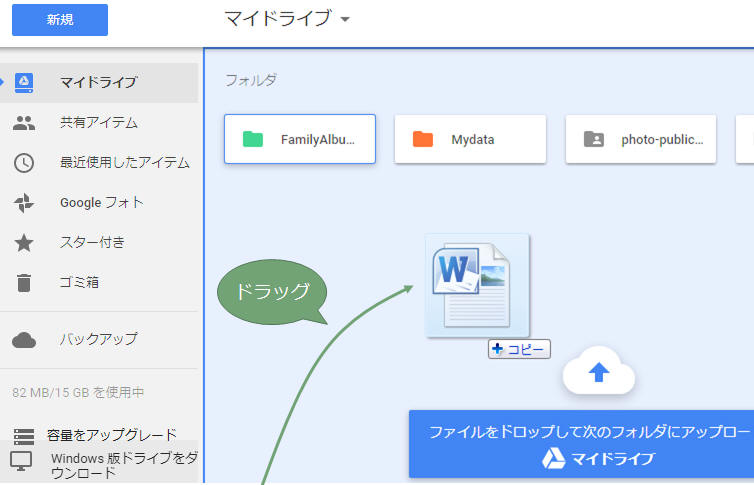Image resolution: width=754 pixels, height=485 pixels.
Task: Open 共有アイテム people icon
Action: pos(24,122)
